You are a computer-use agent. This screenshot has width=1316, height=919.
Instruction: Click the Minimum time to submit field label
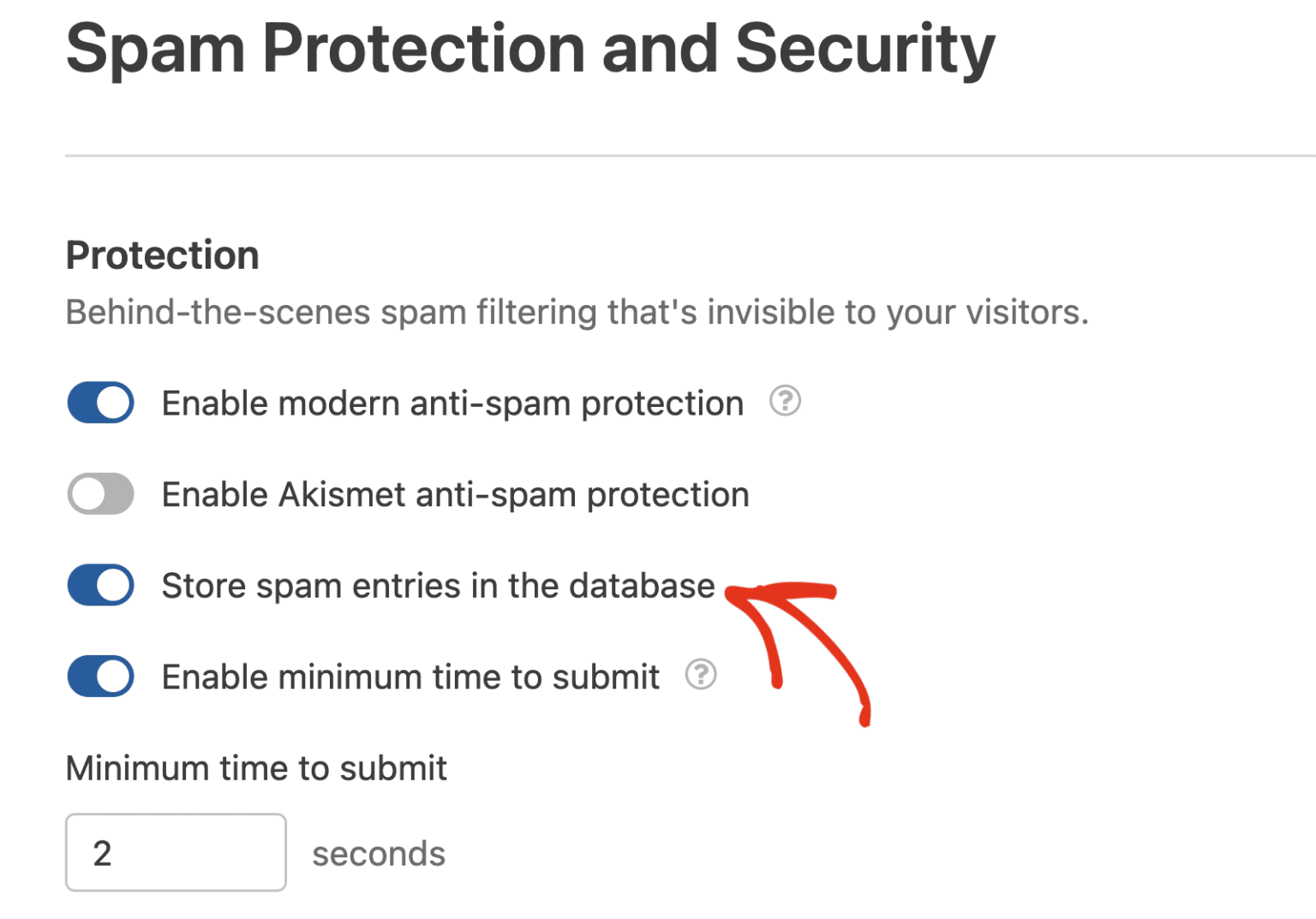256,768
